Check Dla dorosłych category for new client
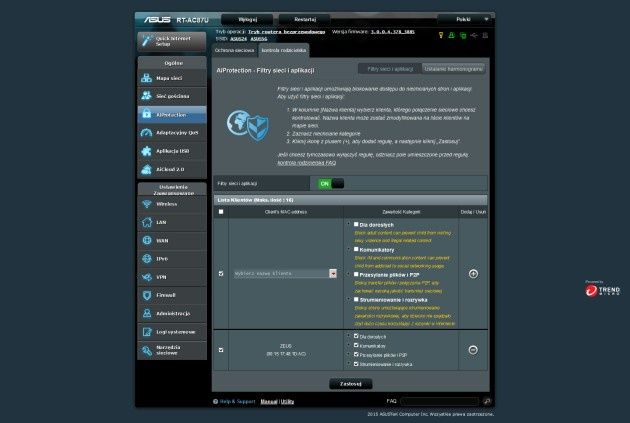The image size is (630, 423). pyautogui.click(x=356, y=224)
